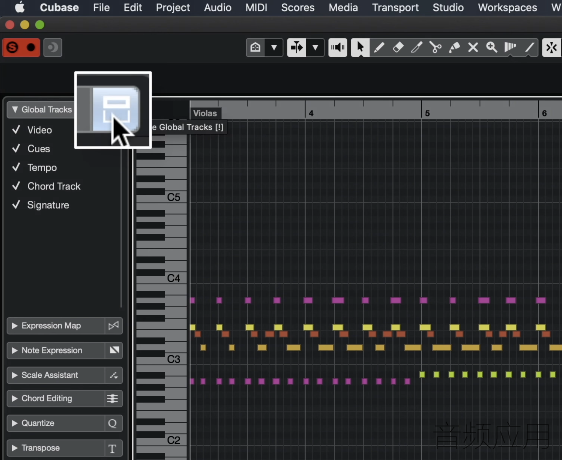Toggle Show Part Borders icon

tap(256, 47)
